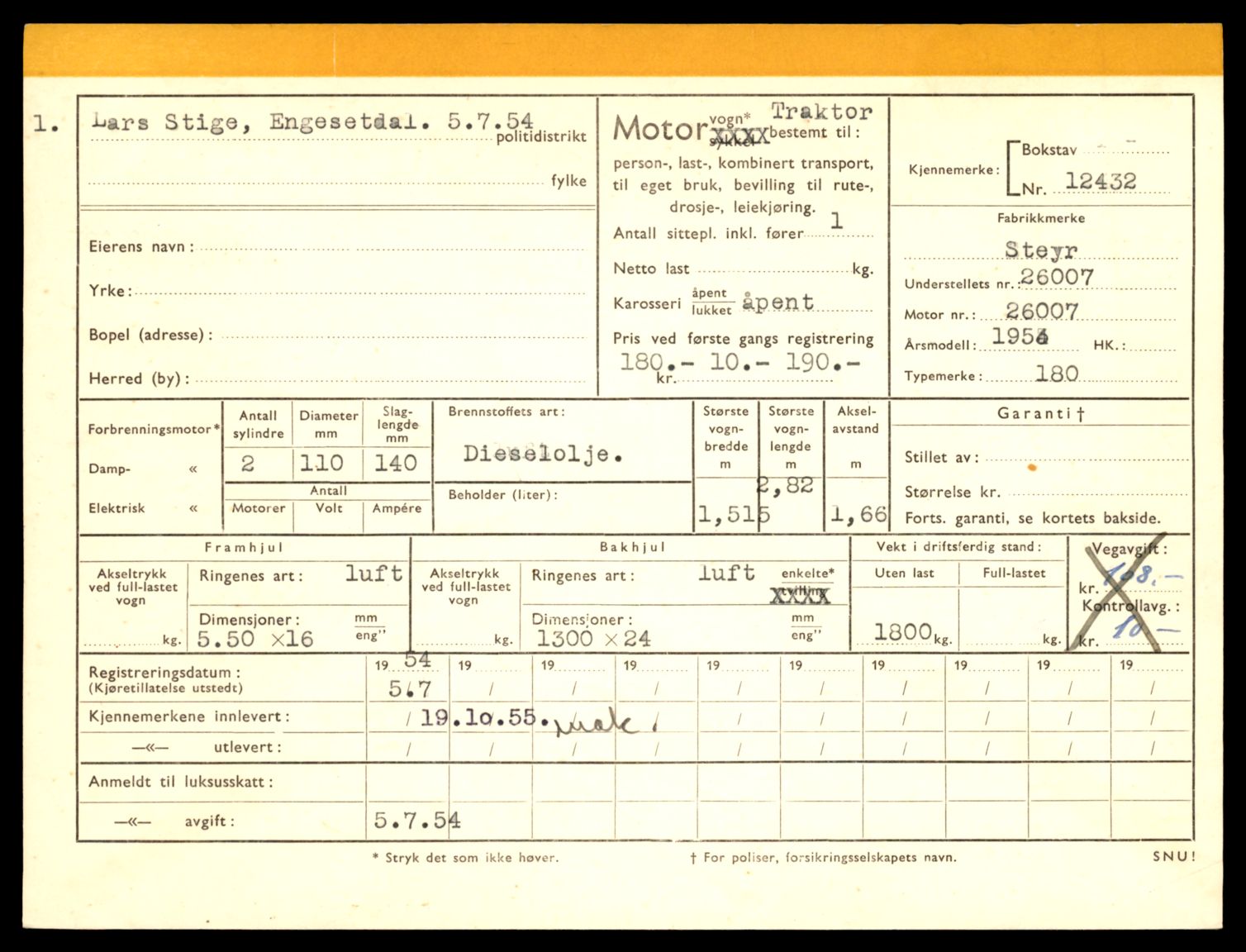Click the Karosseri value 'åpent'

click(x=778, y=302)
